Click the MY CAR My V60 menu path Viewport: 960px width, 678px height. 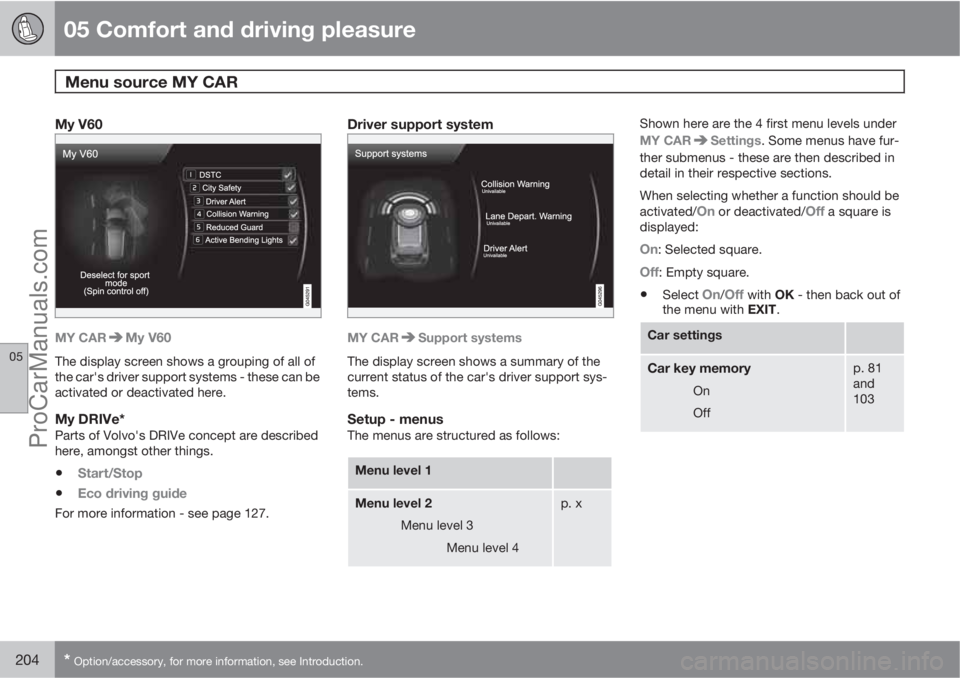[113, 337]
